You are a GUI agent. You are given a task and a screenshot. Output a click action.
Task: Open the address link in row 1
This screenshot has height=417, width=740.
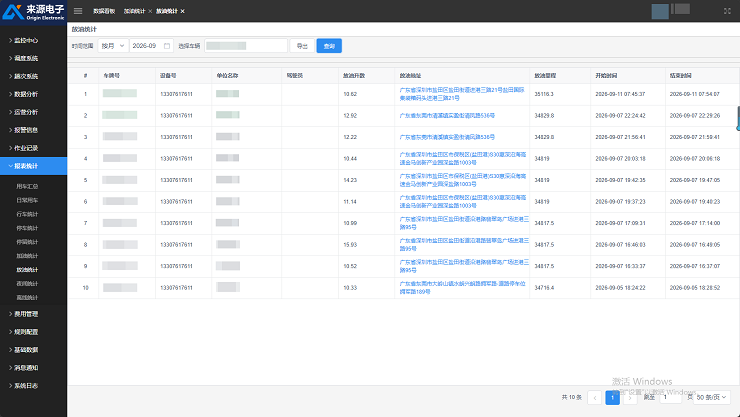(x=462, y=94)
